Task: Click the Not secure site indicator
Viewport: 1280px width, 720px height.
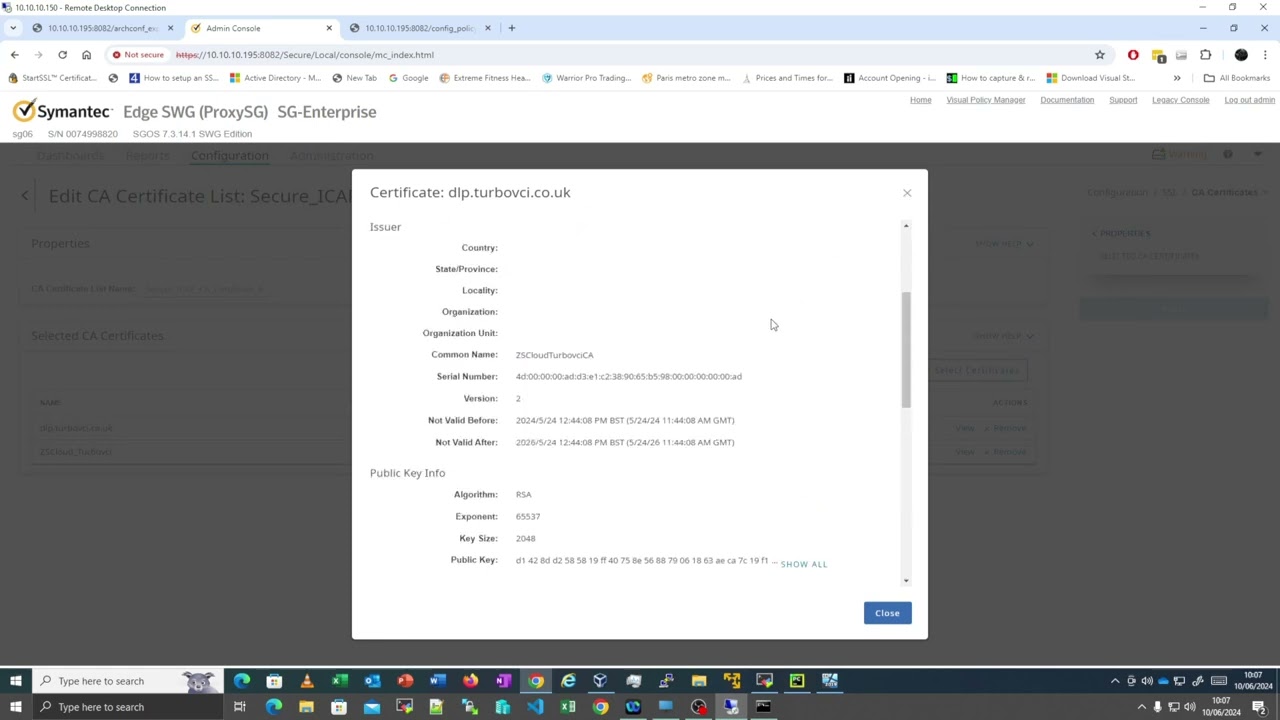Action: 138,55
